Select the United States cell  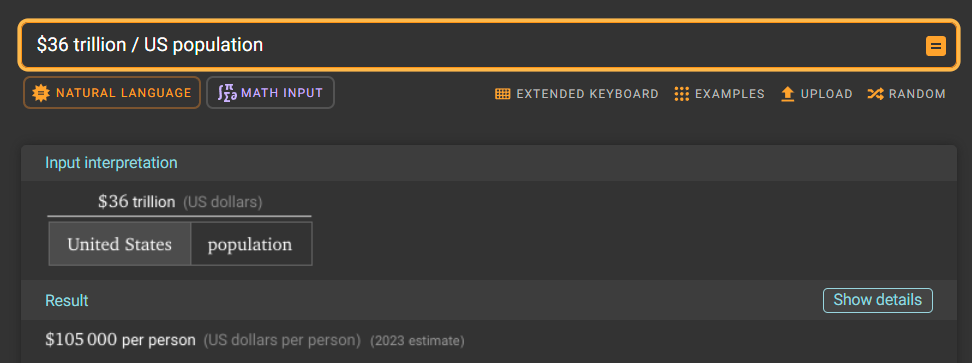pos(120,244)
